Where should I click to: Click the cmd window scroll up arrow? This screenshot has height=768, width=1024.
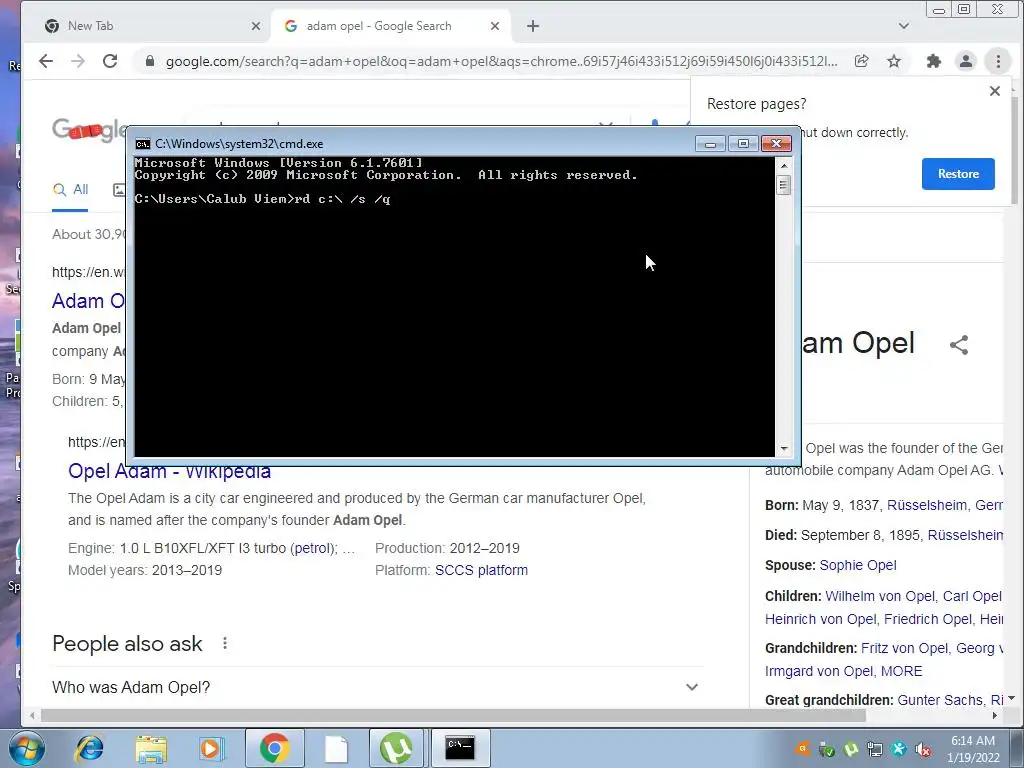point(784,165)
